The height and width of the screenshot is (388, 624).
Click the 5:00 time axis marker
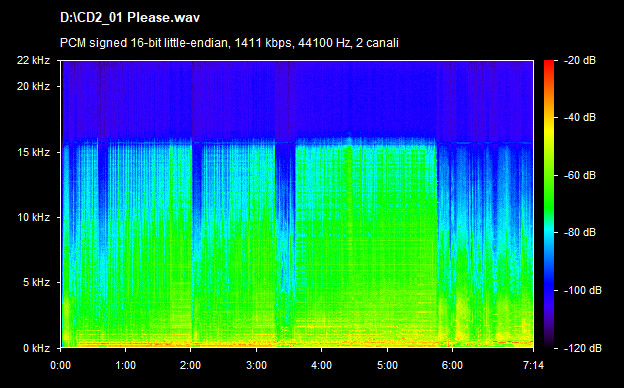pos(387,365)
